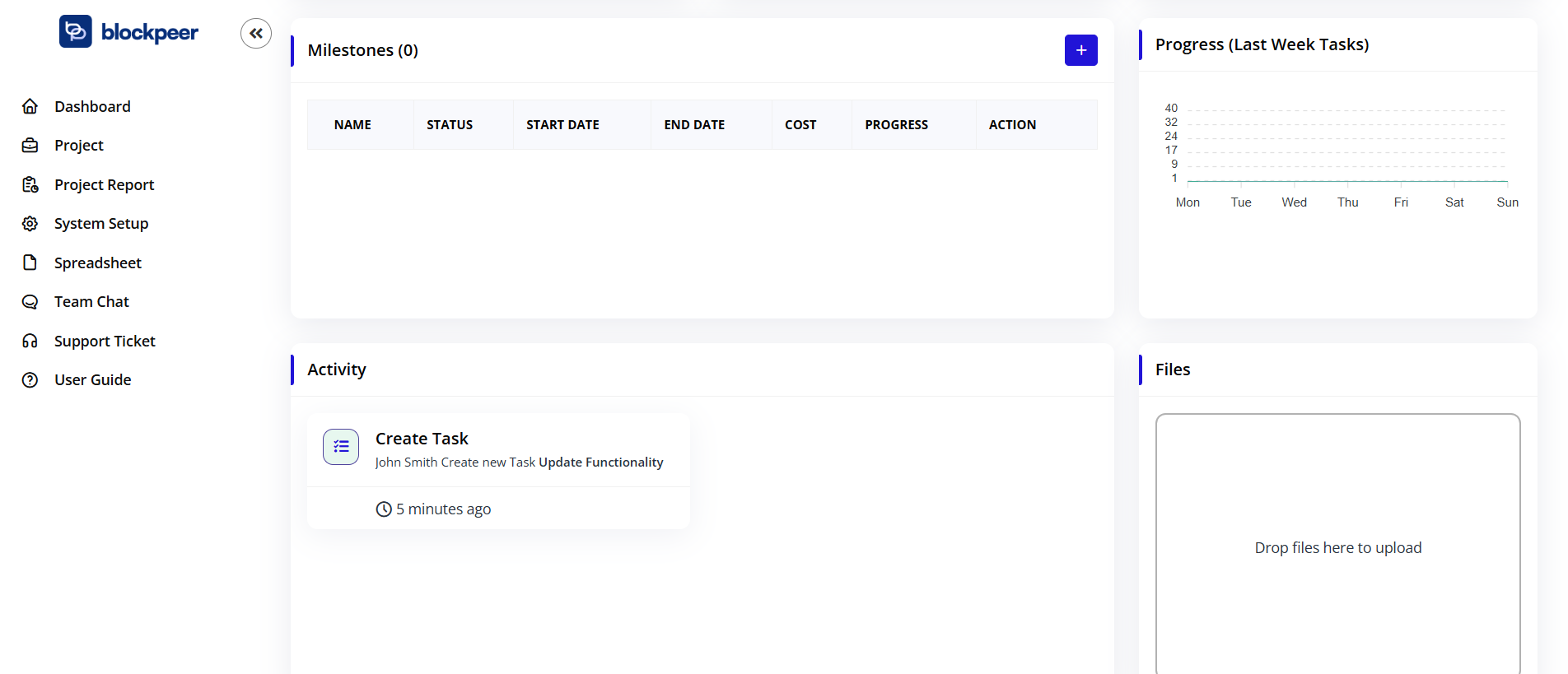Open the Update Functionality task link
1568x674 pixels.
pos(600,463)
